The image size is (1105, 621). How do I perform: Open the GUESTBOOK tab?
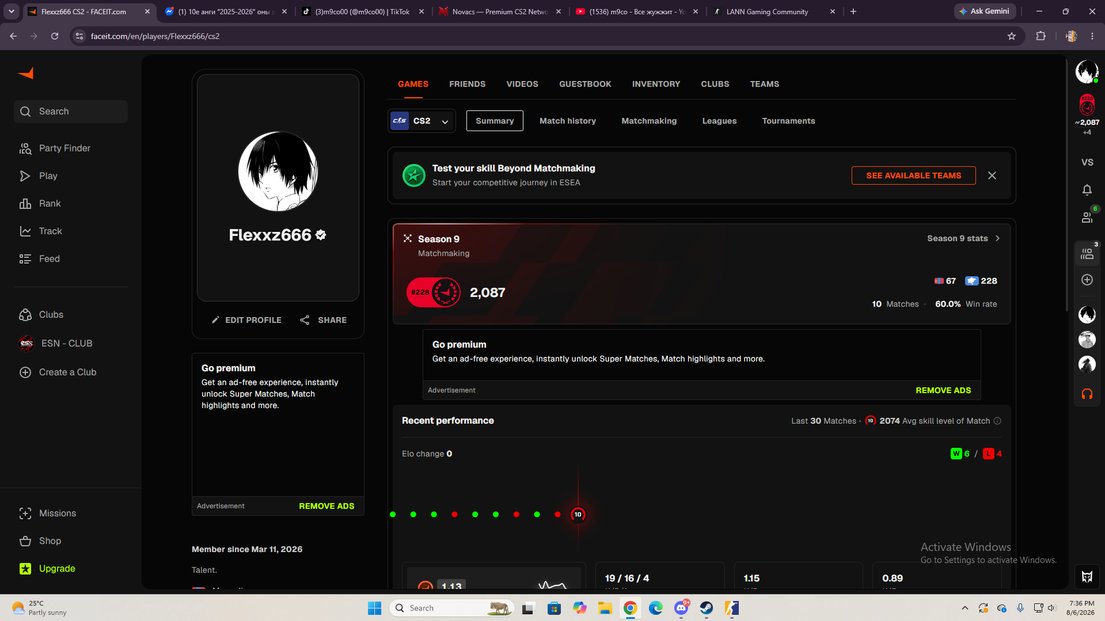click(x=585, y=84)
